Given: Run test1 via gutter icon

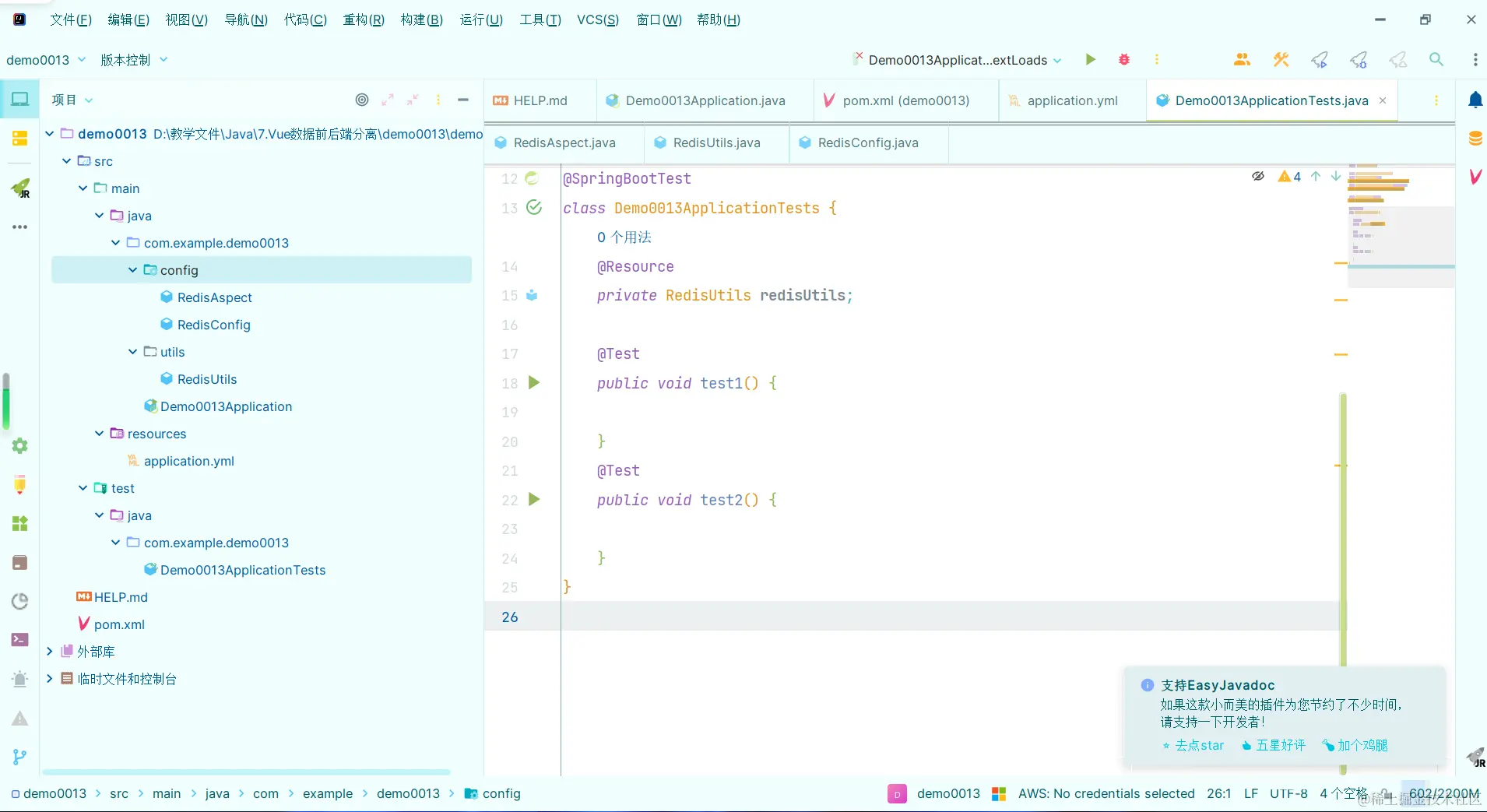Looking at the screenshot, I should point(534,382).
